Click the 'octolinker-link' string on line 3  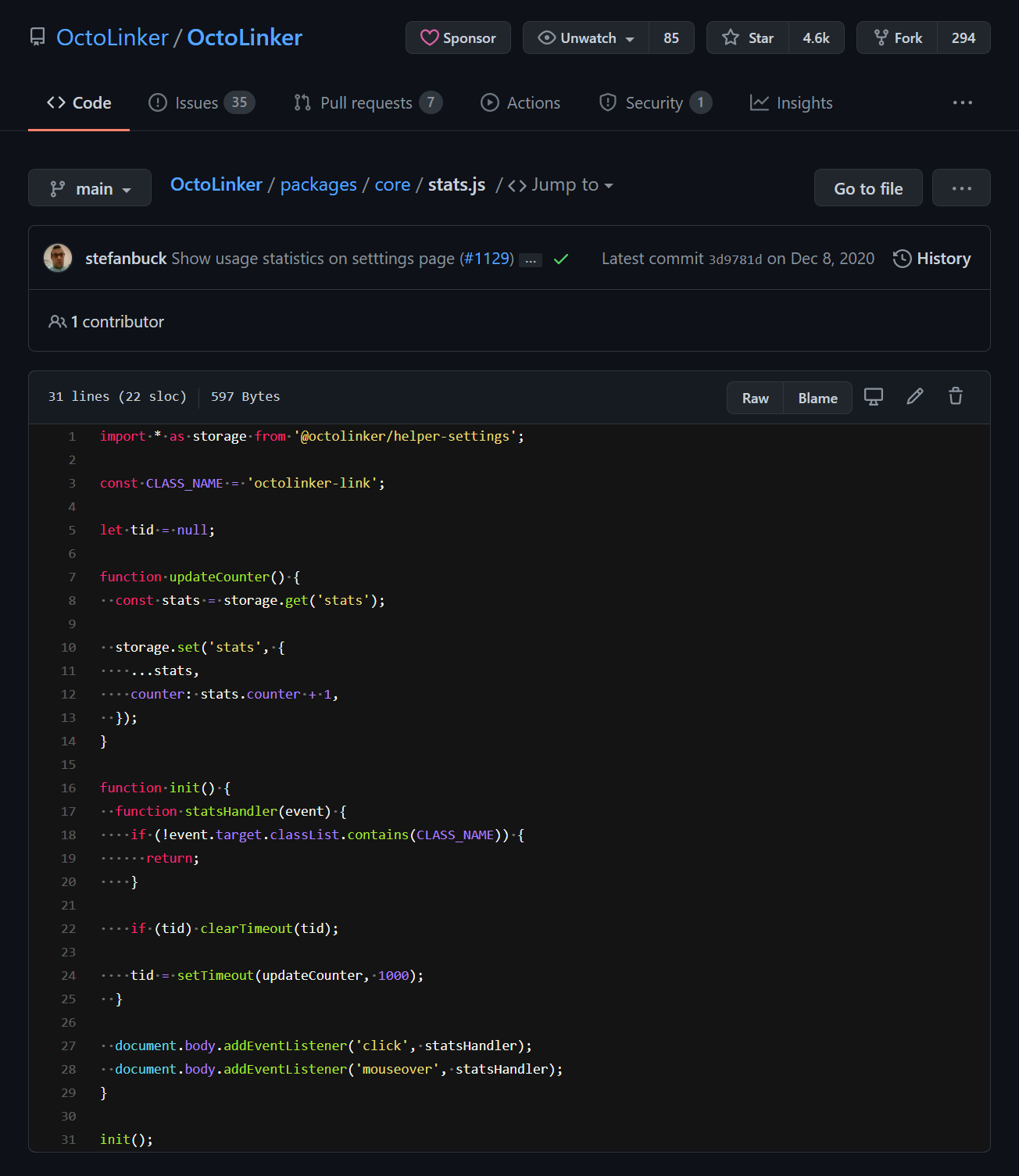coord(313,483)
